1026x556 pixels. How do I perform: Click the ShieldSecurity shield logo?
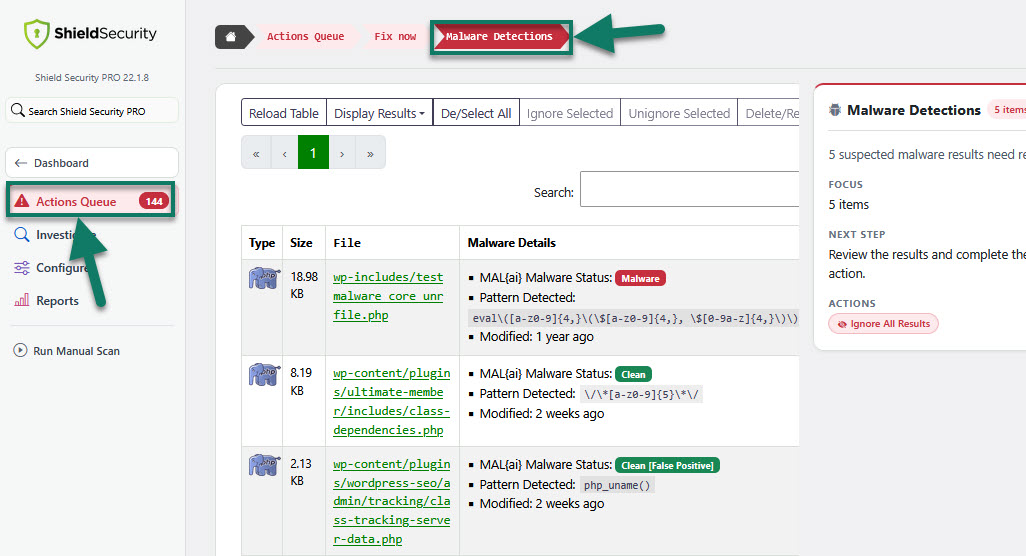pyautogui.click(x=37, y=34)
